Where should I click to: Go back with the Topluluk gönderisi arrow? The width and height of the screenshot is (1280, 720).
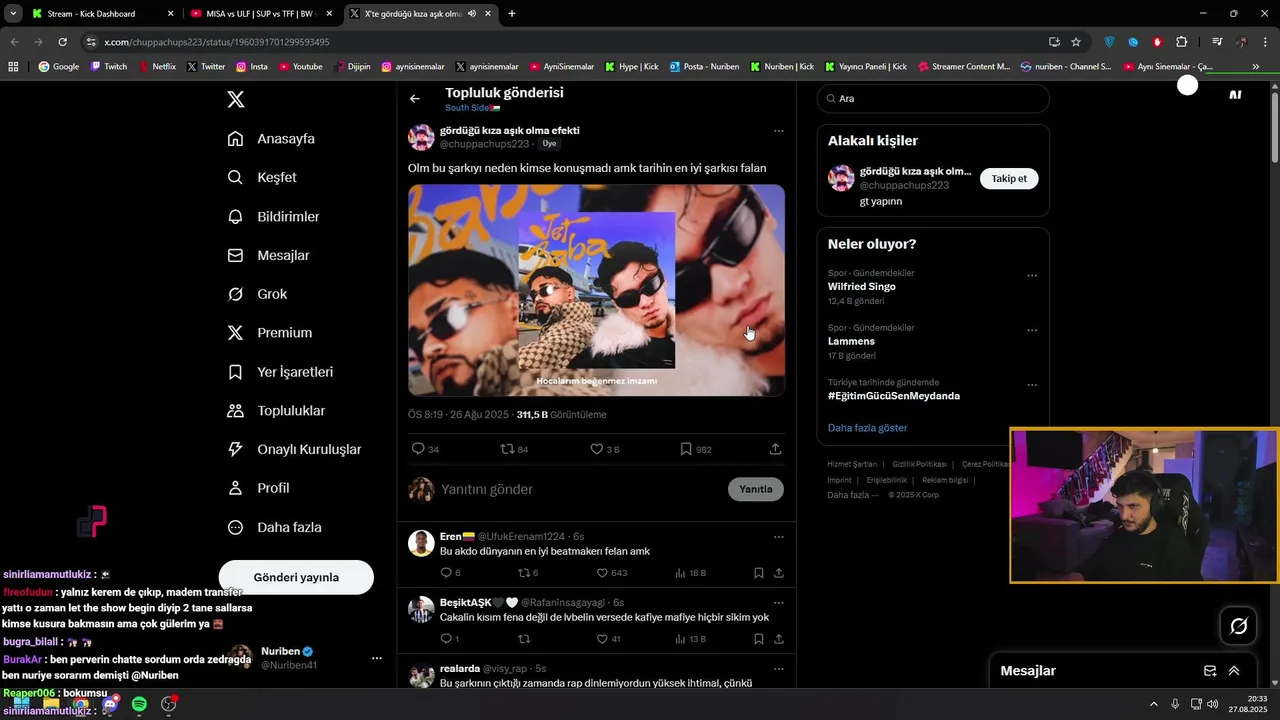(415, 99)
